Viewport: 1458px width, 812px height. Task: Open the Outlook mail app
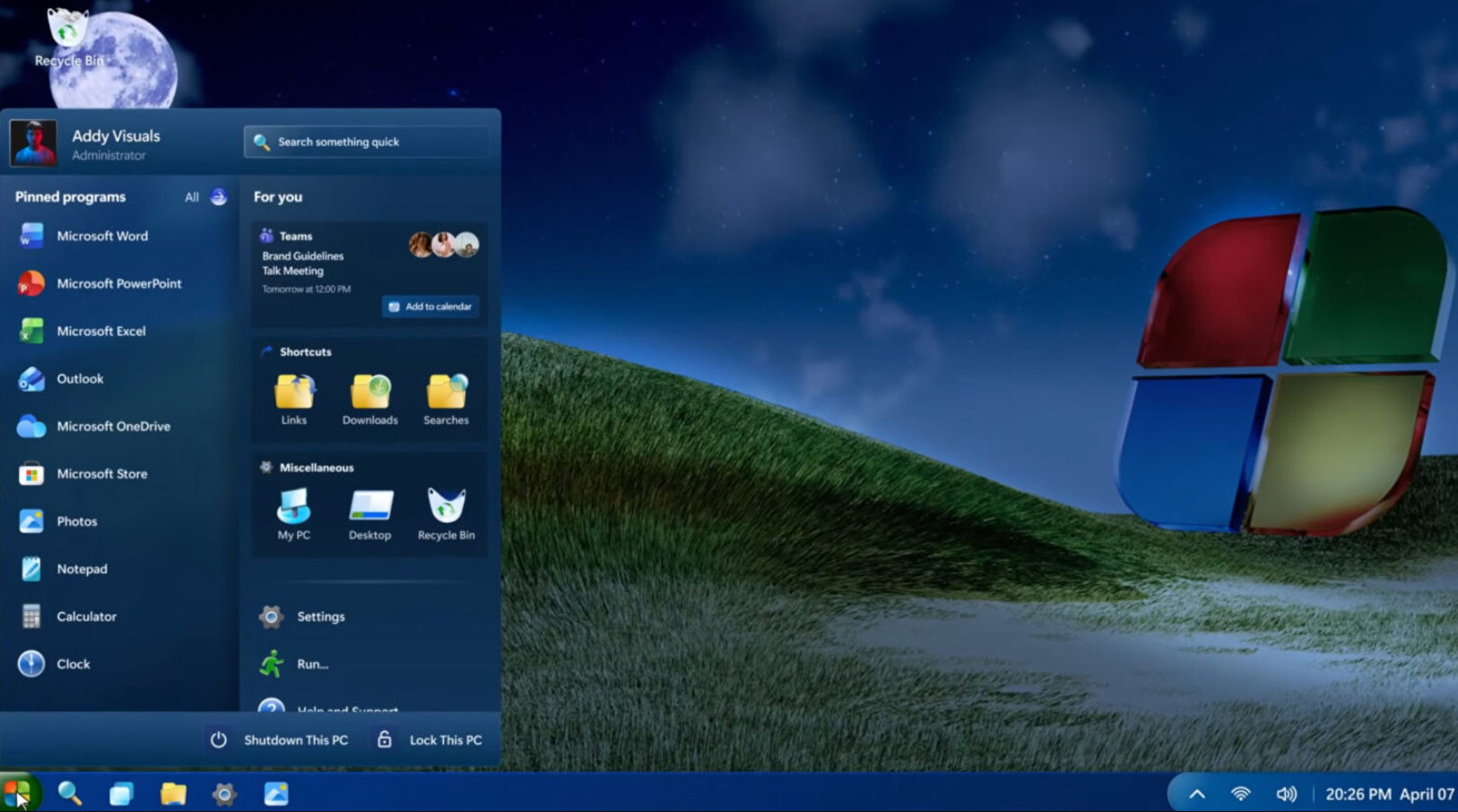click(x=81, y=378)
